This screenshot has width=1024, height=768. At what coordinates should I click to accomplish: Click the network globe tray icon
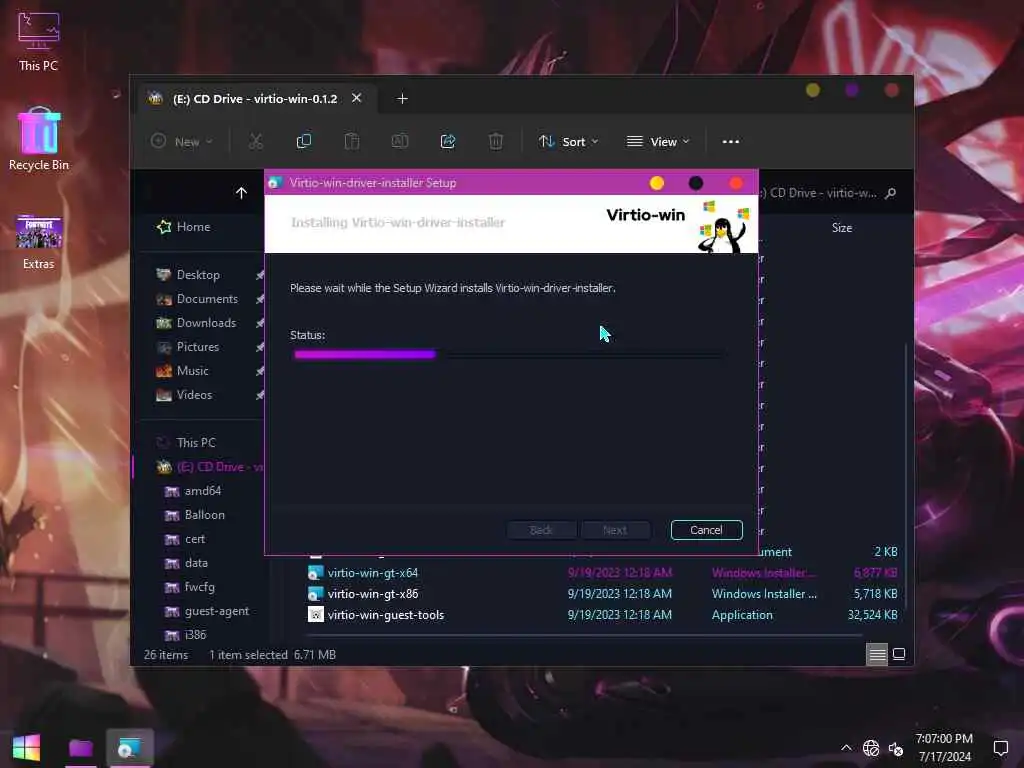pyautogui.click(x=871, y=748)
